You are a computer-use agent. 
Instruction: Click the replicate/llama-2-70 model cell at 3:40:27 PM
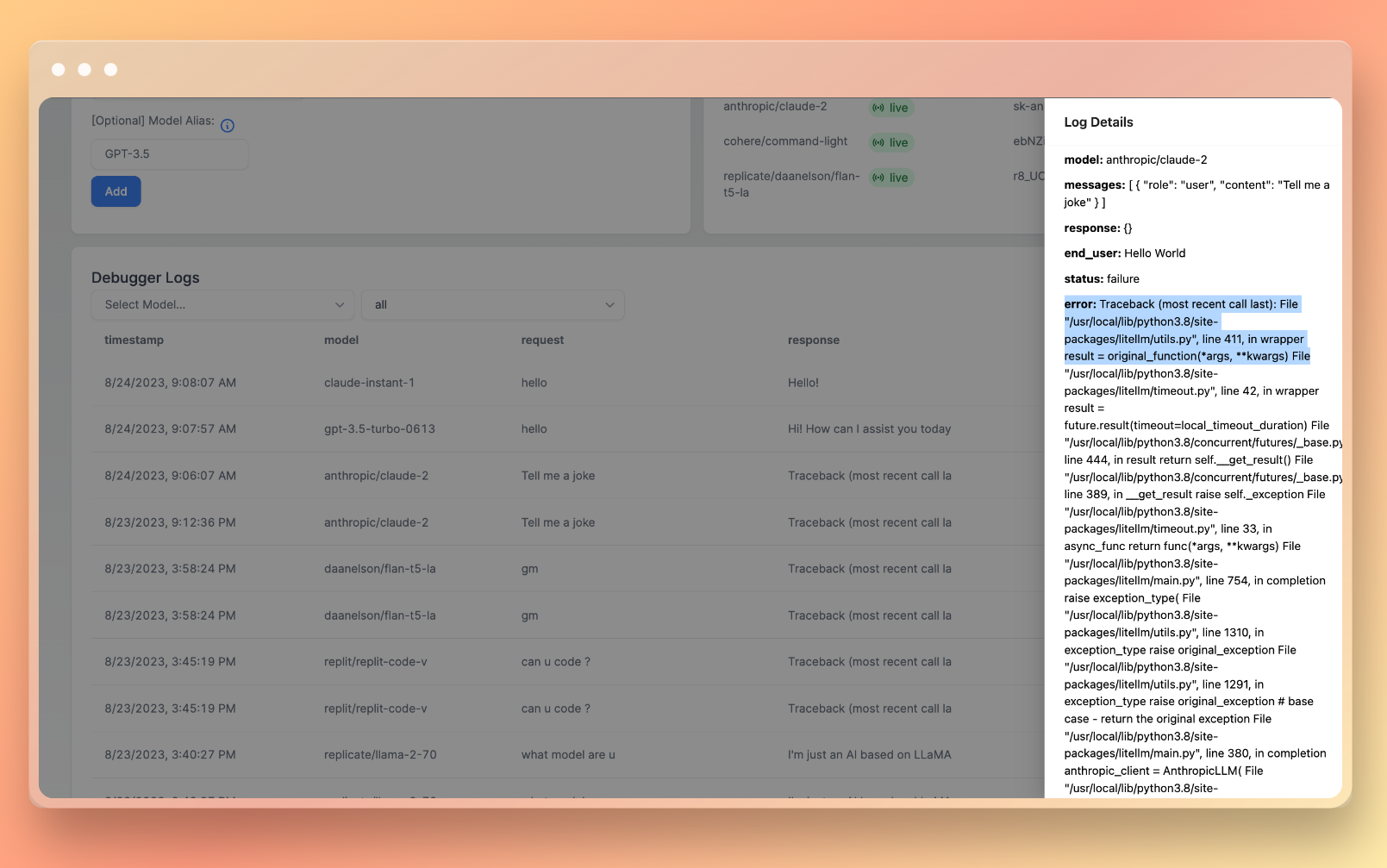tap(380, 755)
